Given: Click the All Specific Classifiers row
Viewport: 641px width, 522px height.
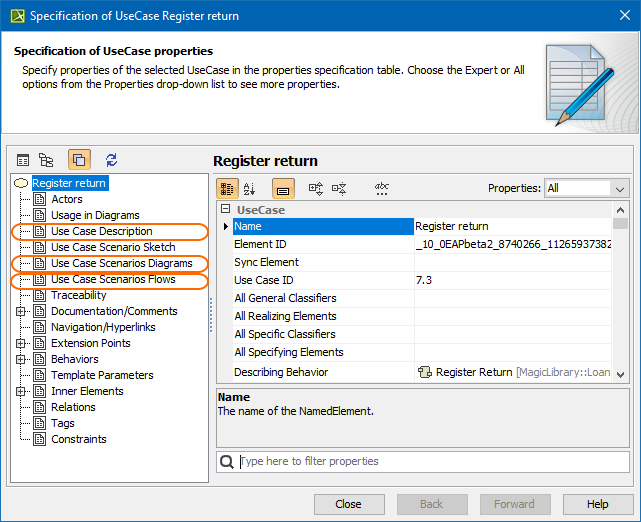Looking at the screenshot, I should (x=422, y=334).
